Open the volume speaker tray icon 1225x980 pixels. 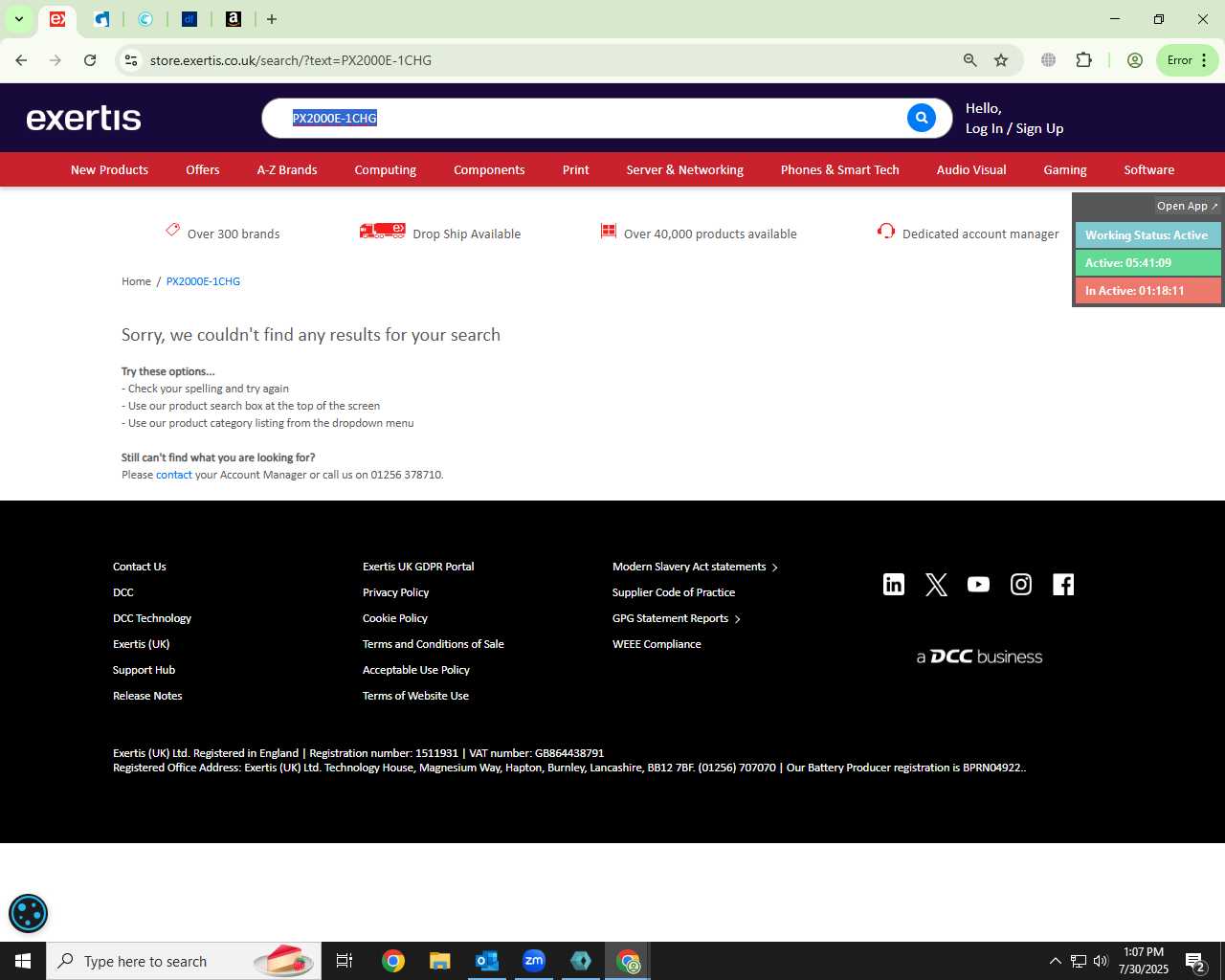1101,961
